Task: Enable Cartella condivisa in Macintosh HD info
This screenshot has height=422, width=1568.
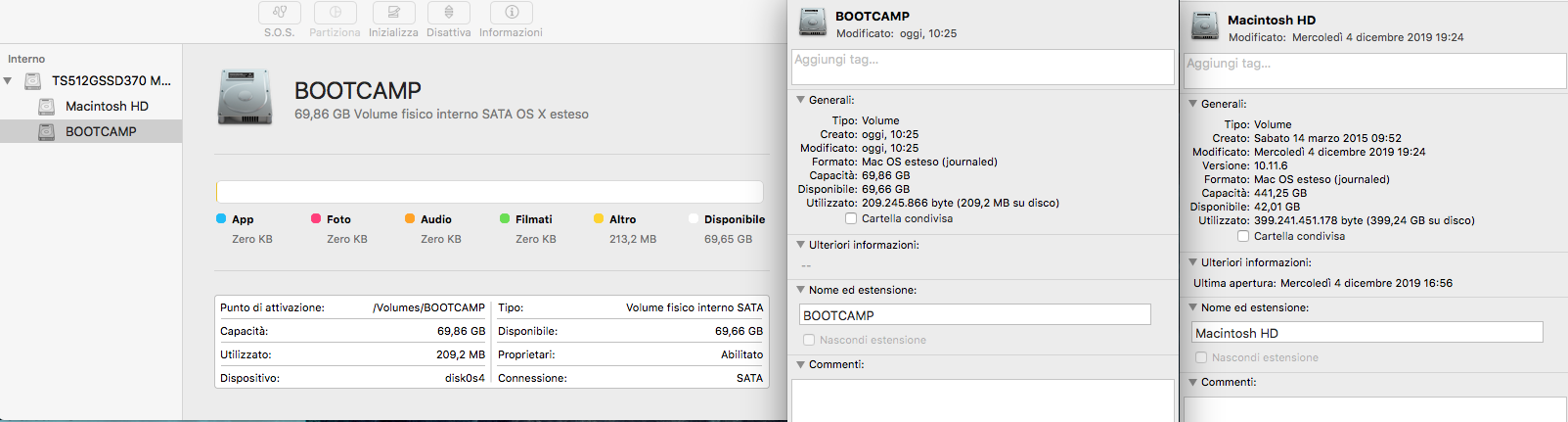Action: 1243,236
